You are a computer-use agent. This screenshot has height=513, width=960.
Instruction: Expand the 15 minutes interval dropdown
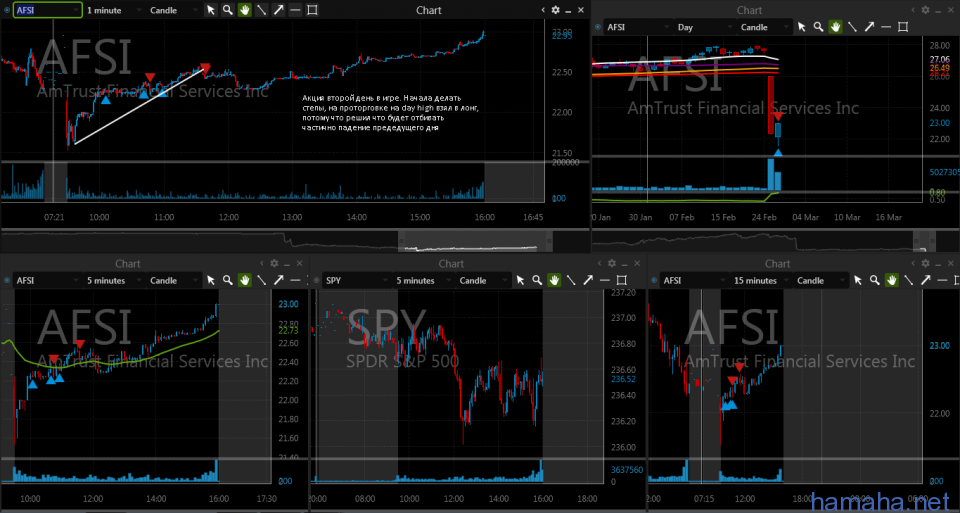coord(760,280)
